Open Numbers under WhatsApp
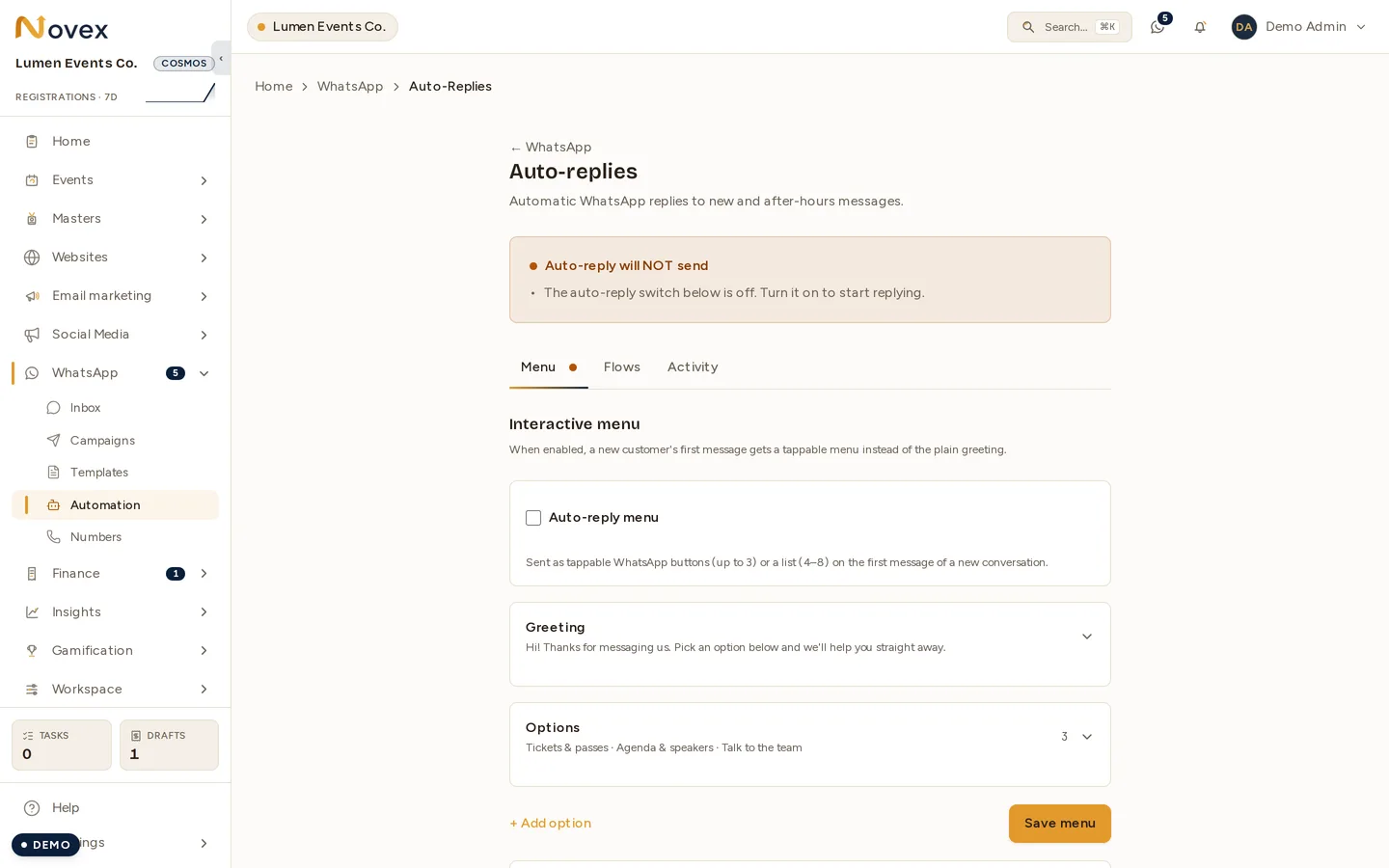 pos(95,537)
